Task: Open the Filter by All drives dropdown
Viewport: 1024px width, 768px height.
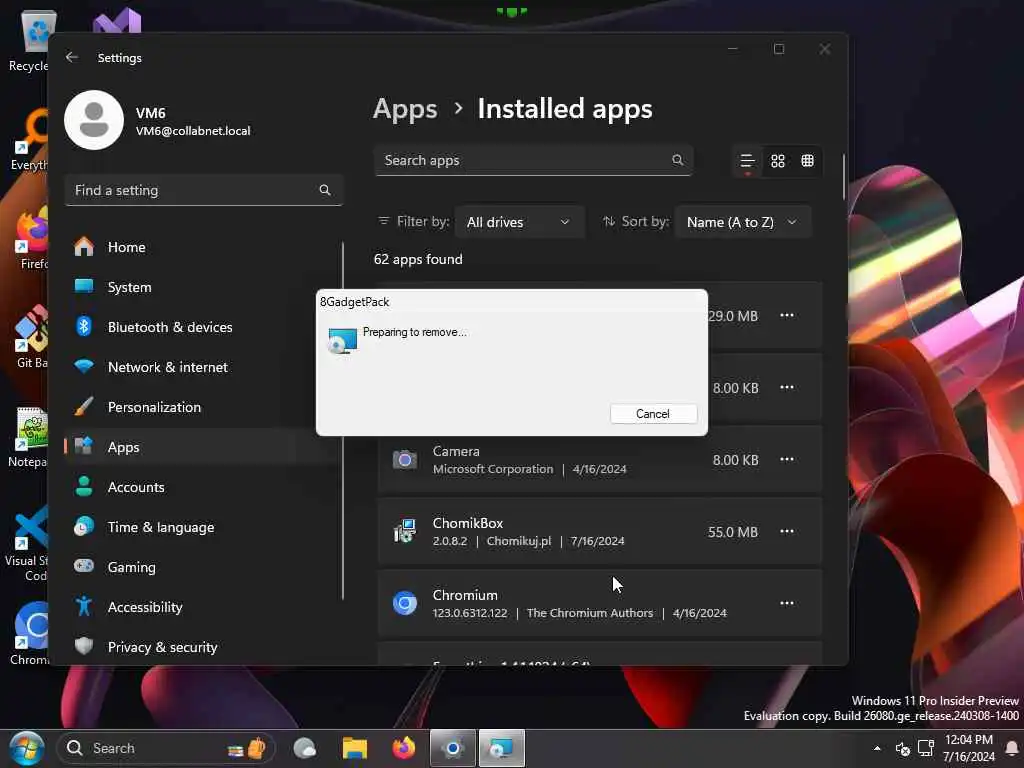Action: 519,222
